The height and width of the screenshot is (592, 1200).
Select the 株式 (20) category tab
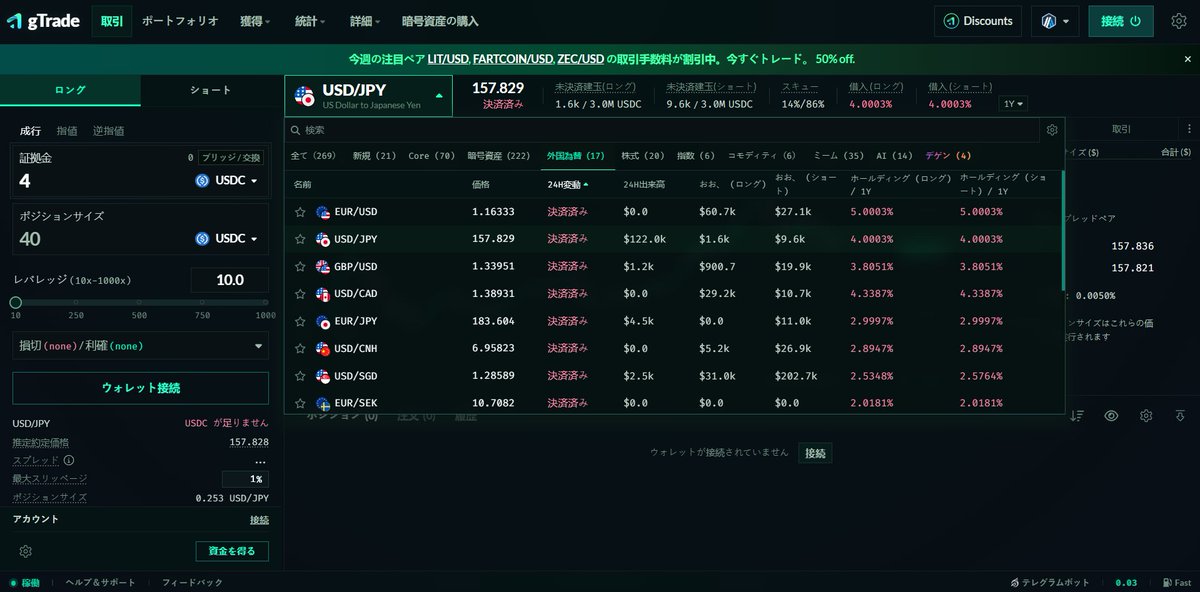642,156
